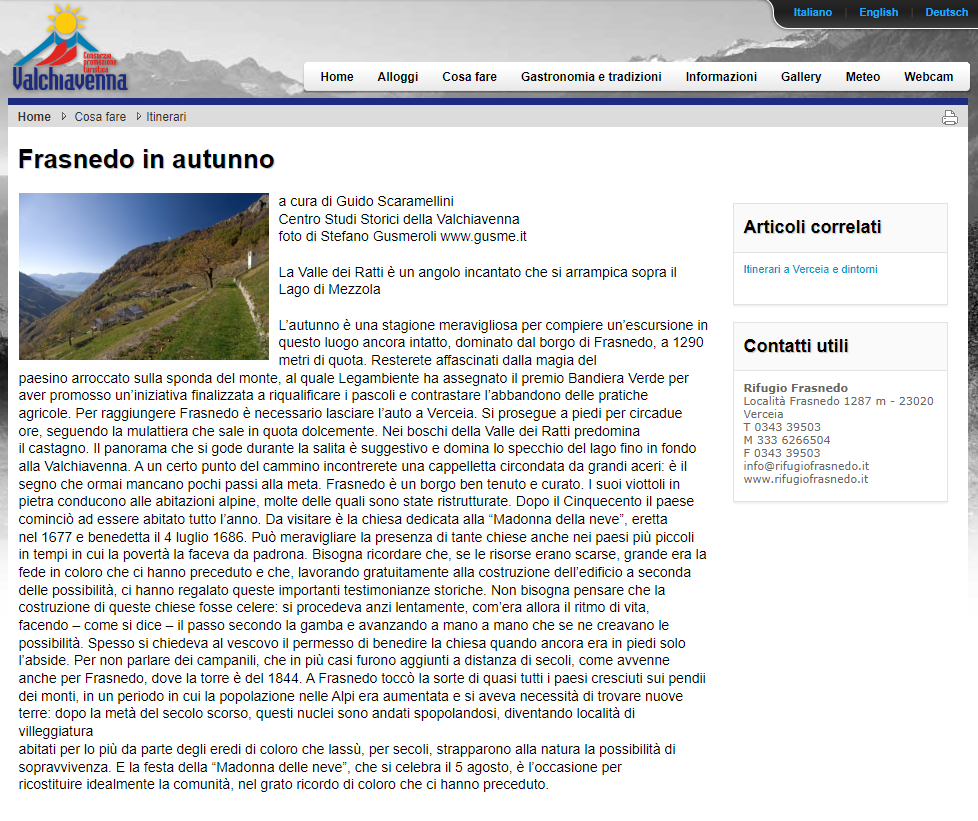Screen dimensions: 978x821
Task: Open the Alloggi menu
Action: [398, 77]
